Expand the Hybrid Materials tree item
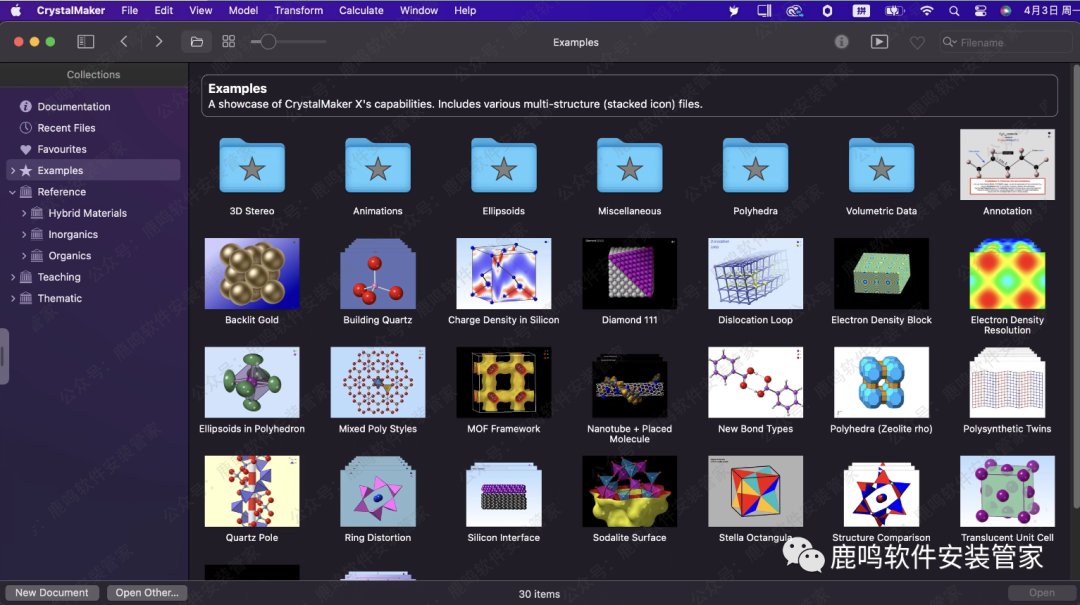 click(x=24, y=213)
